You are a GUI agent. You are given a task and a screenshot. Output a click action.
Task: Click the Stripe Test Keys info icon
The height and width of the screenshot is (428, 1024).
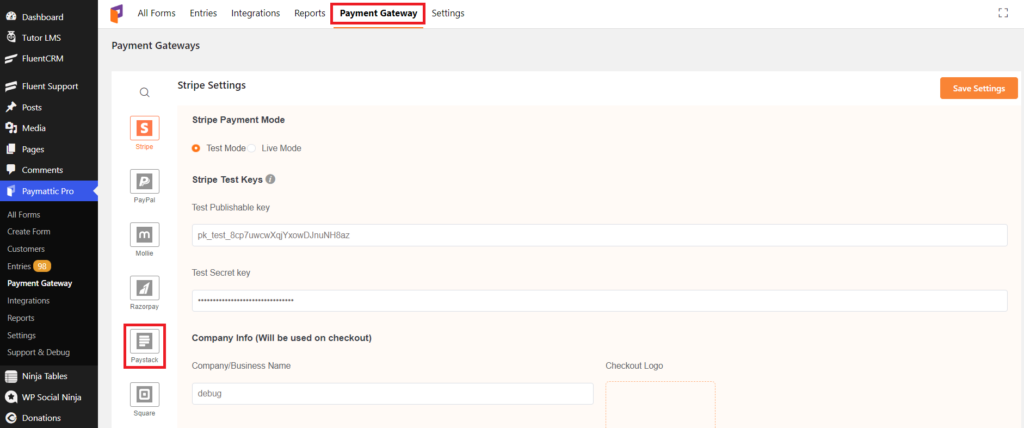[x=270, y=179]
